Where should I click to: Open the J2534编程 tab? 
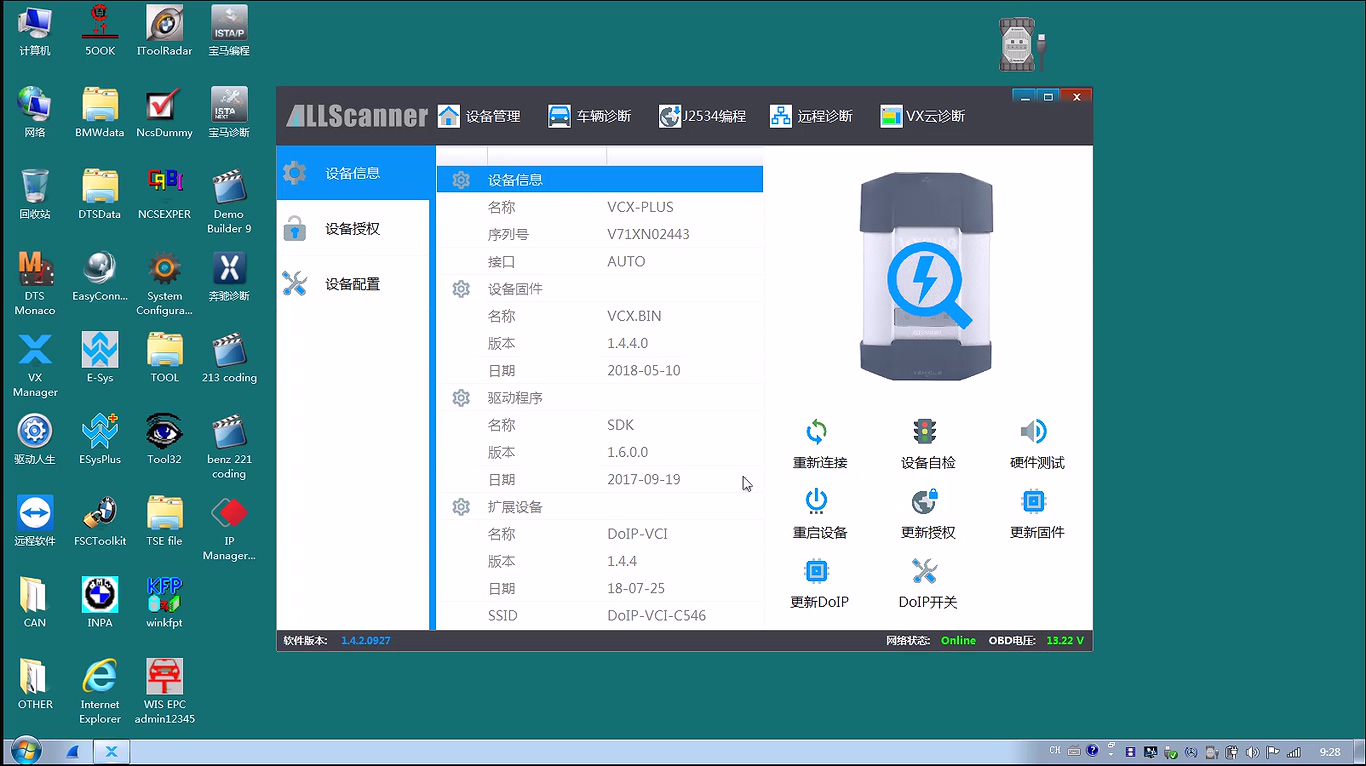[x=702, y=116]
